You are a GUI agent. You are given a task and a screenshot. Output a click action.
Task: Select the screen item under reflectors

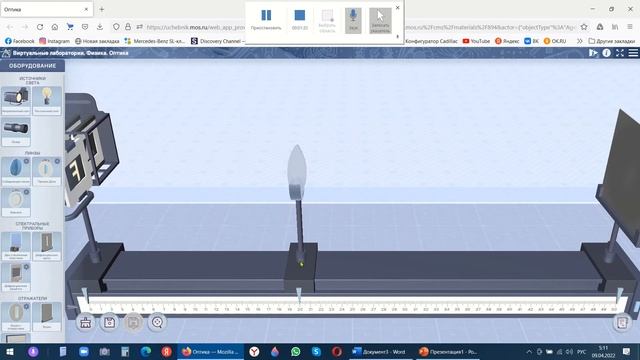(47, 316)
